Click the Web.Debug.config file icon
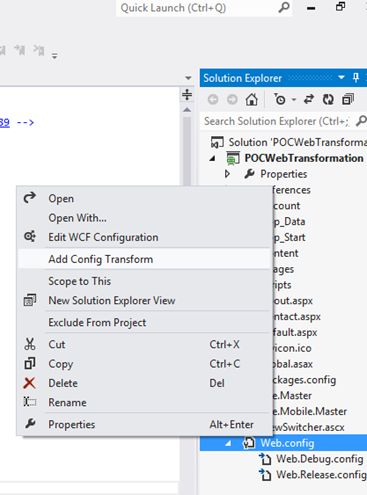Image resolution: width=367 pixels, height=495 pixels. click(x=265, y=459)
